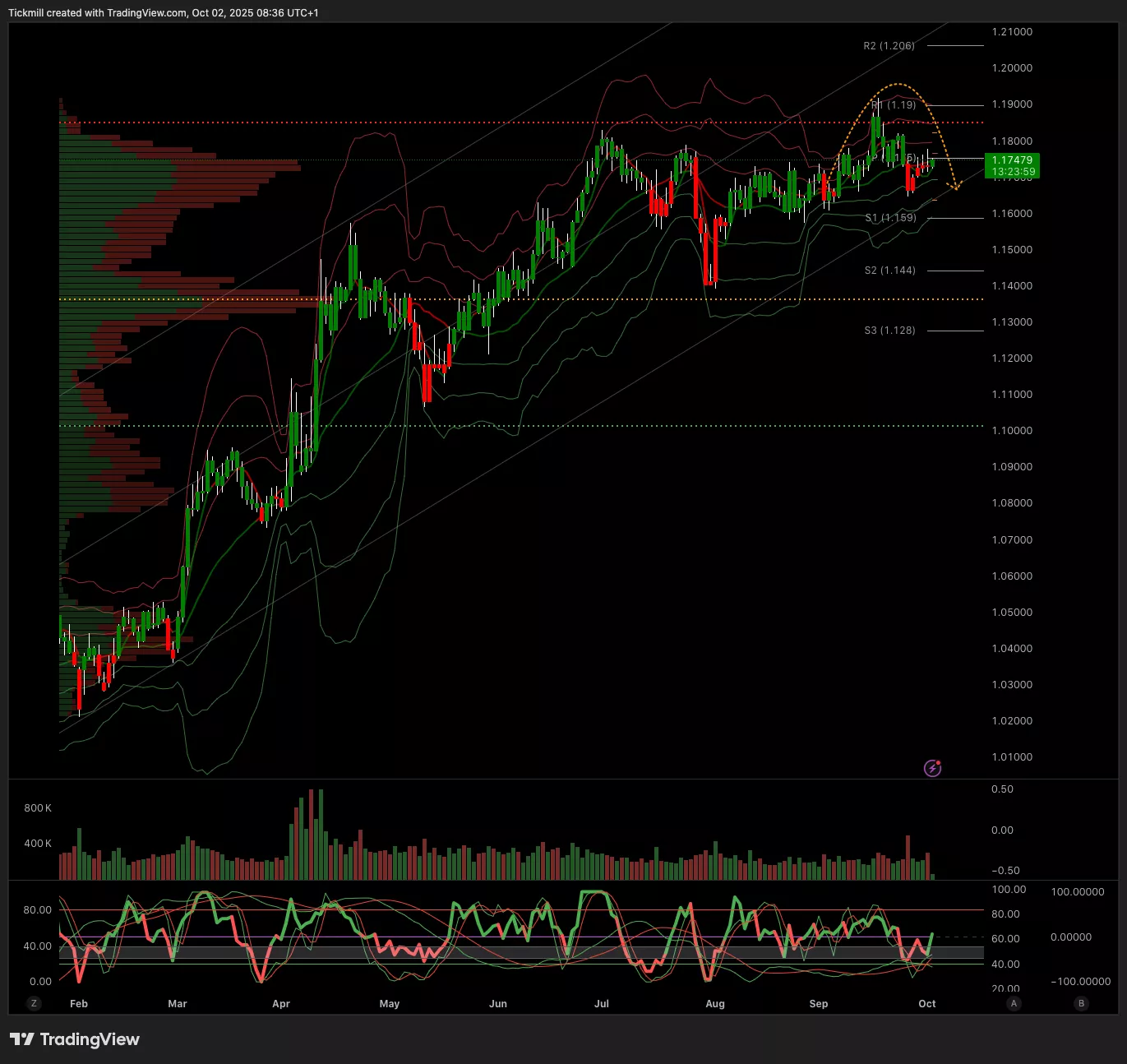Image resolution: width=1127 pixels, height=1064 pixels.
Task: Click the B scale button at bottom right
Action: point(1081,1003)
